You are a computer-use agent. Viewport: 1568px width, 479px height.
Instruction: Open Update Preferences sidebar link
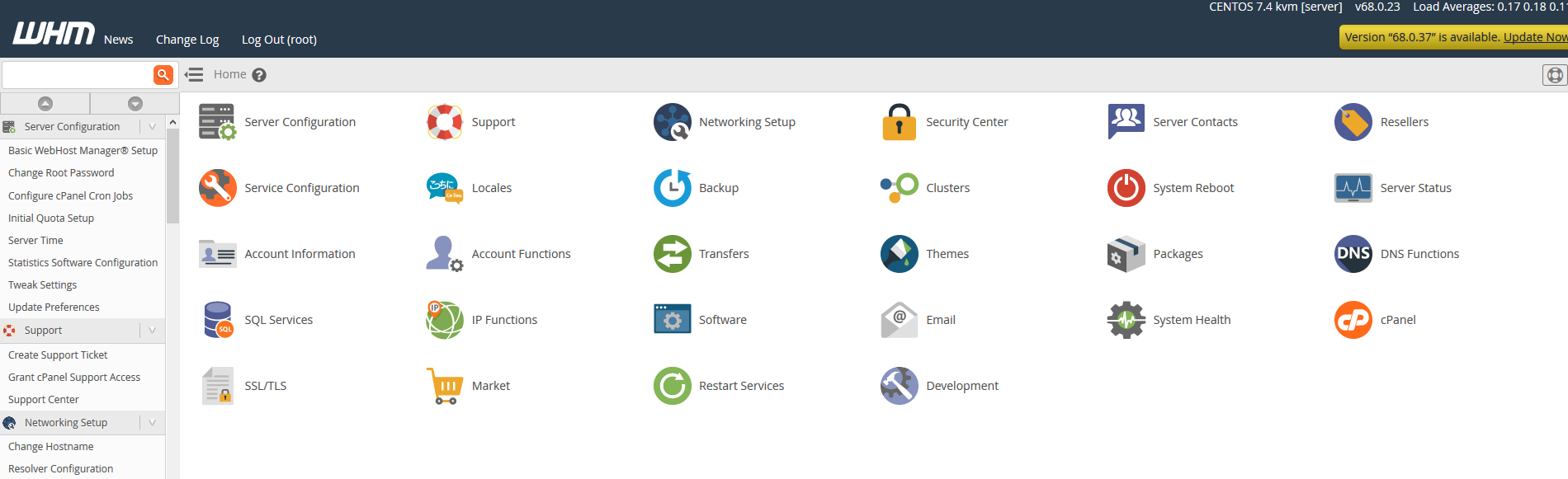click(x=54, y=308)
